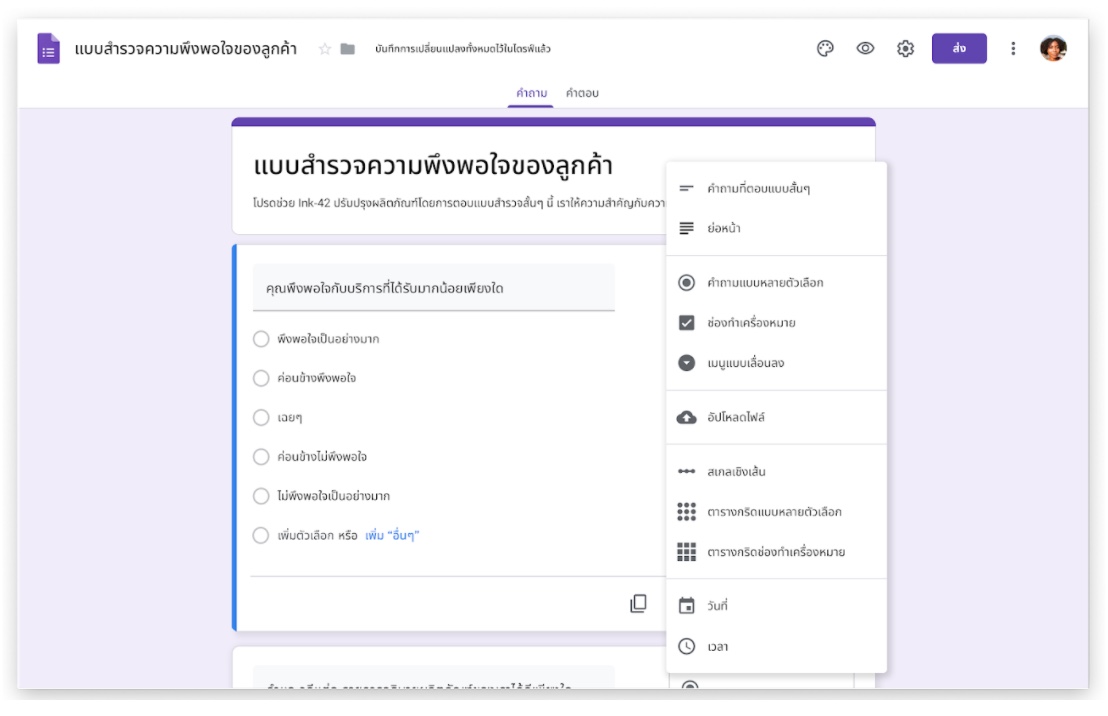Click the checkbox check mark icon

tap(686, 323)
